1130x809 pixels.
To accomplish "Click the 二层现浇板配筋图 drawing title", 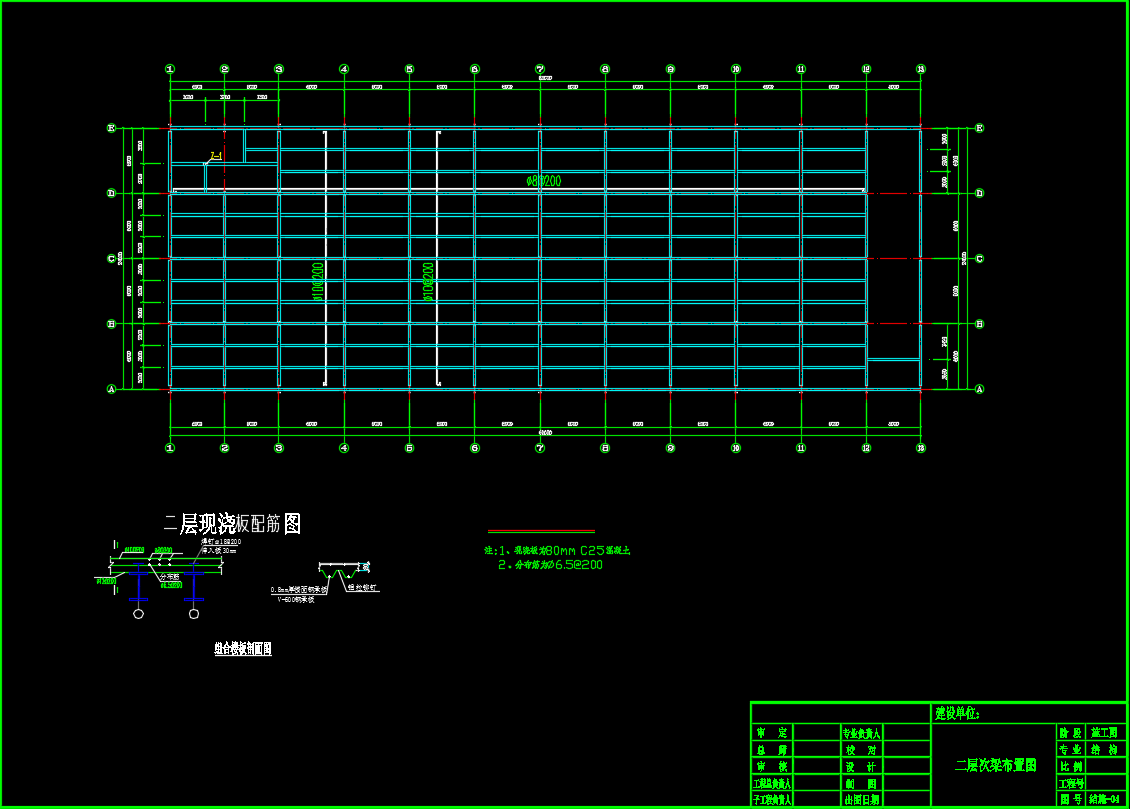I will 232,523.
